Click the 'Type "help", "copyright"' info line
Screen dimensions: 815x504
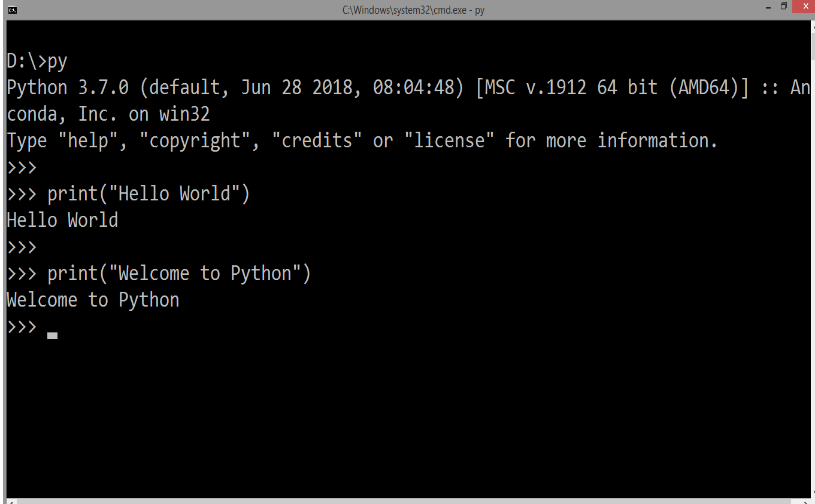[x=362, y=140]
